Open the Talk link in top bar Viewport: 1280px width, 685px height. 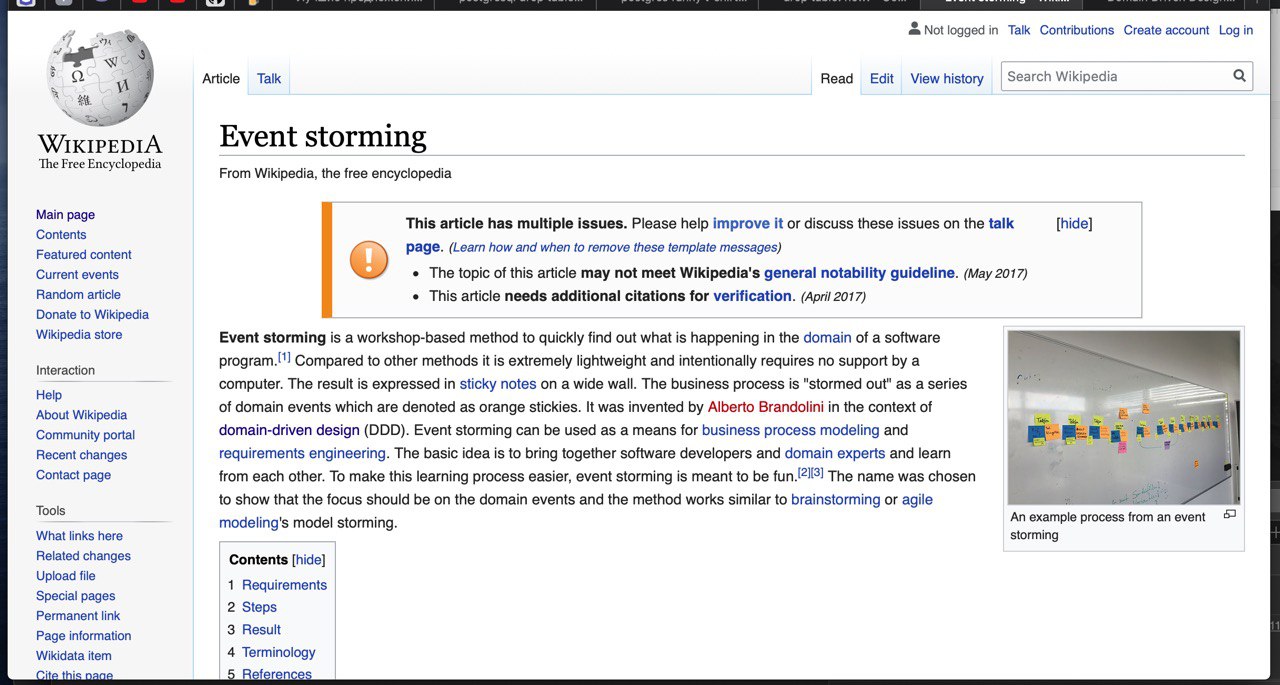(x=1019, y=30)
